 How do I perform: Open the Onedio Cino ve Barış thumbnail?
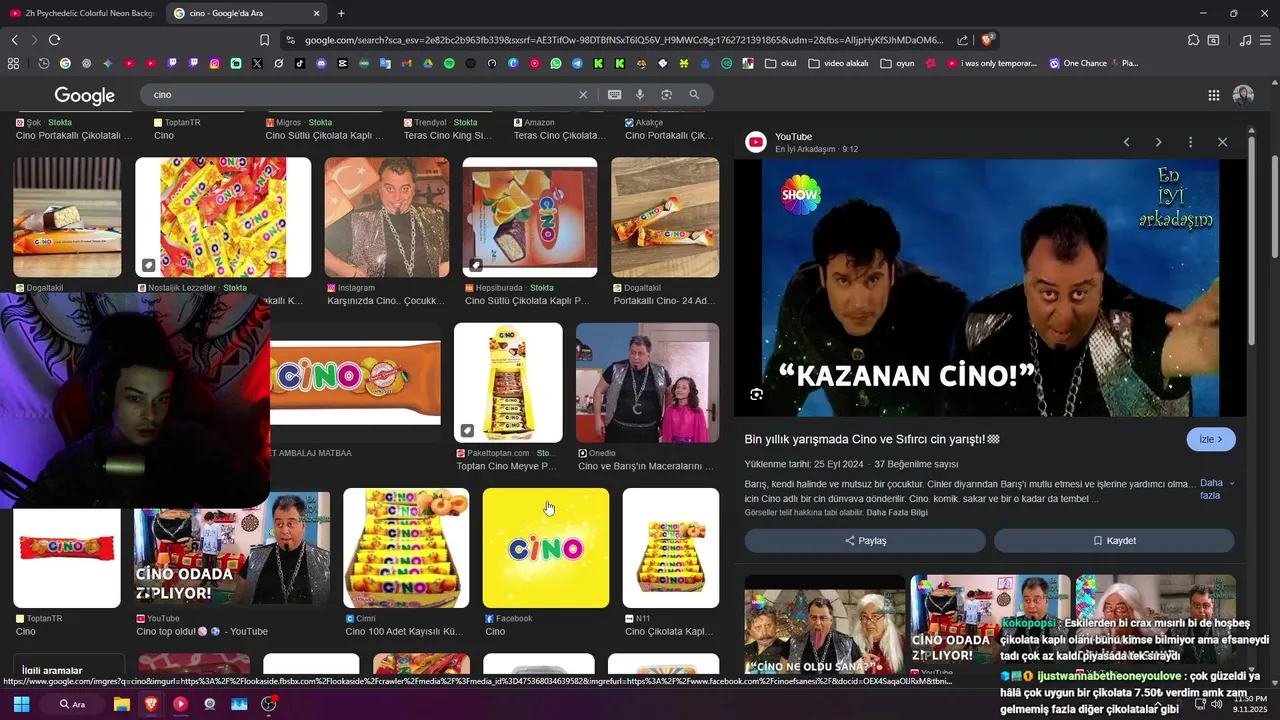pyautogui.click(x=647, y=382)
